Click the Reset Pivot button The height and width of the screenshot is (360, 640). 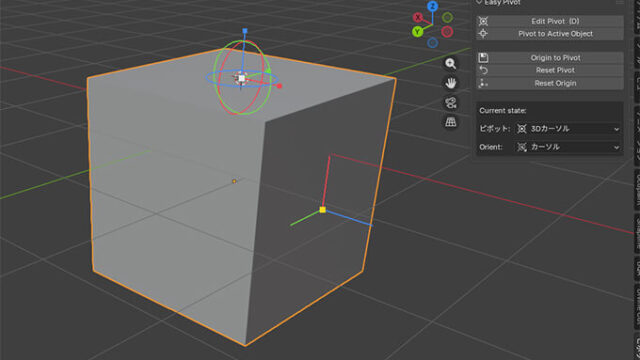(x=550, y=70)
